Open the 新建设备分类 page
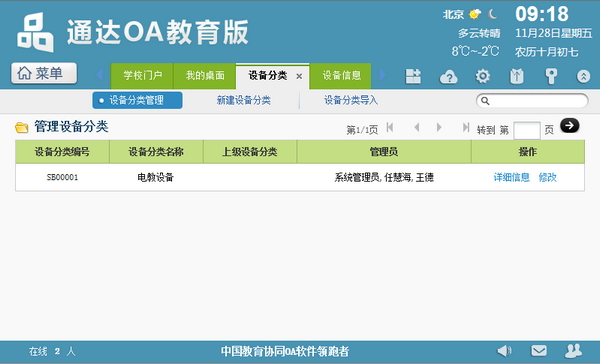Viewport: 600px width, 364px height. (244, 100)
